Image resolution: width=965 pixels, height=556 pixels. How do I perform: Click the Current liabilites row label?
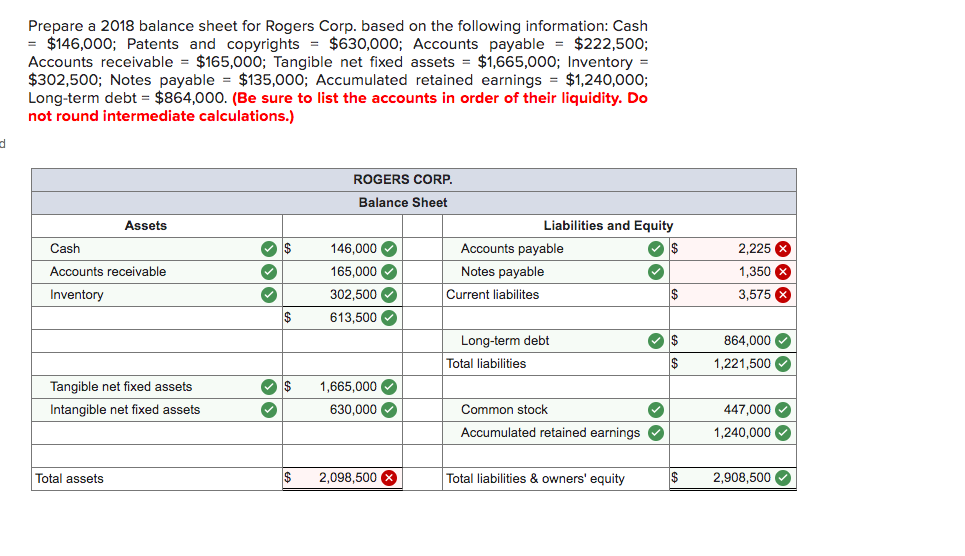pos(492,295)
